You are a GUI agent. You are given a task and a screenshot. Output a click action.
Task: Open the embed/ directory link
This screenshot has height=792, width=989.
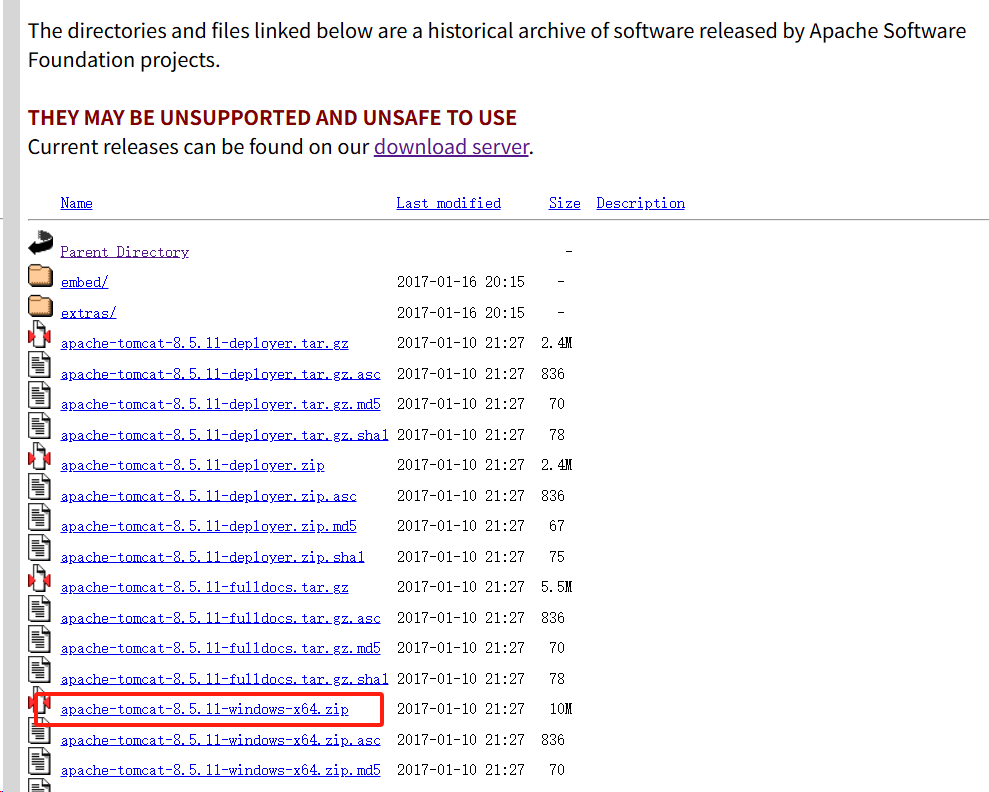click(85, 282)
